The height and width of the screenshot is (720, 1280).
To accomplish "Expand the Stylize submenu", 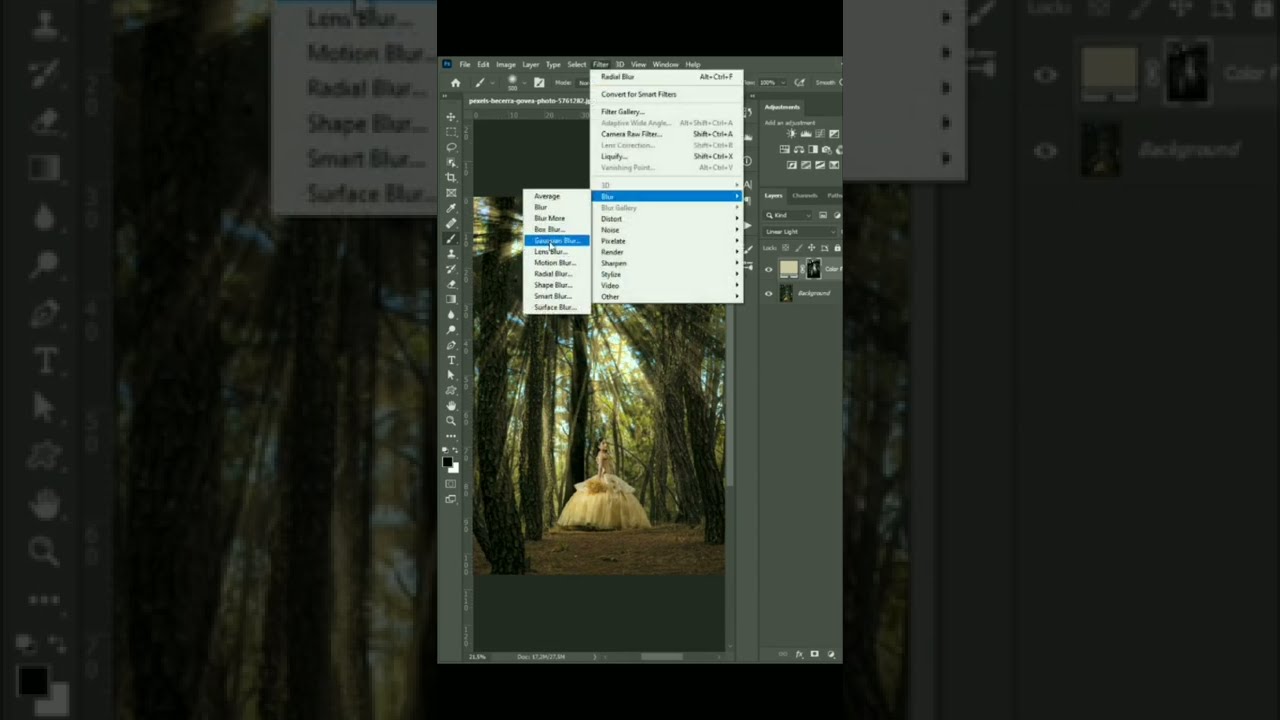I will (x=667, y=274).
